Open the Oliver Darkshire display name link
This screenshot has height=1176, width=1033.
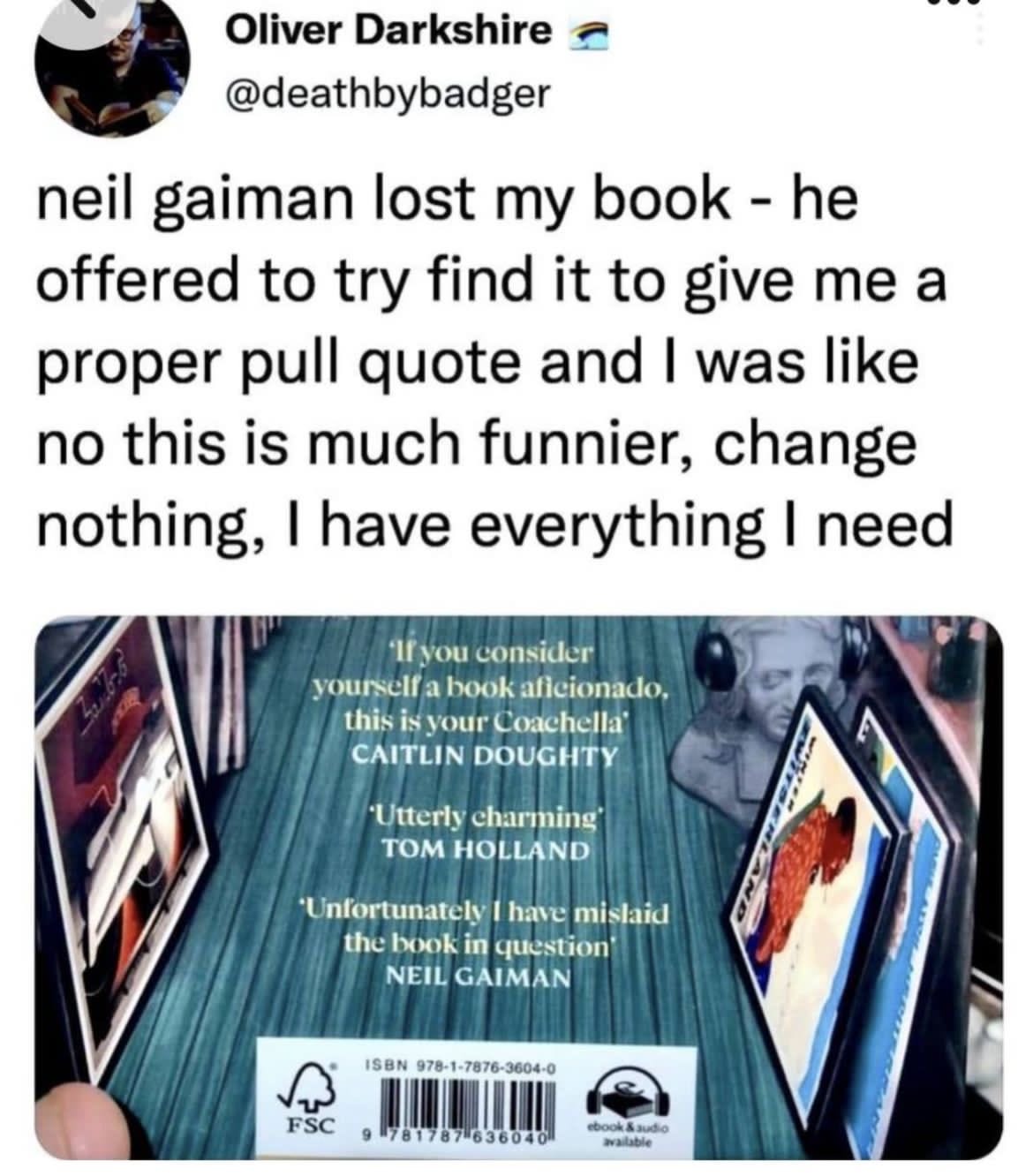pos(388,33)
